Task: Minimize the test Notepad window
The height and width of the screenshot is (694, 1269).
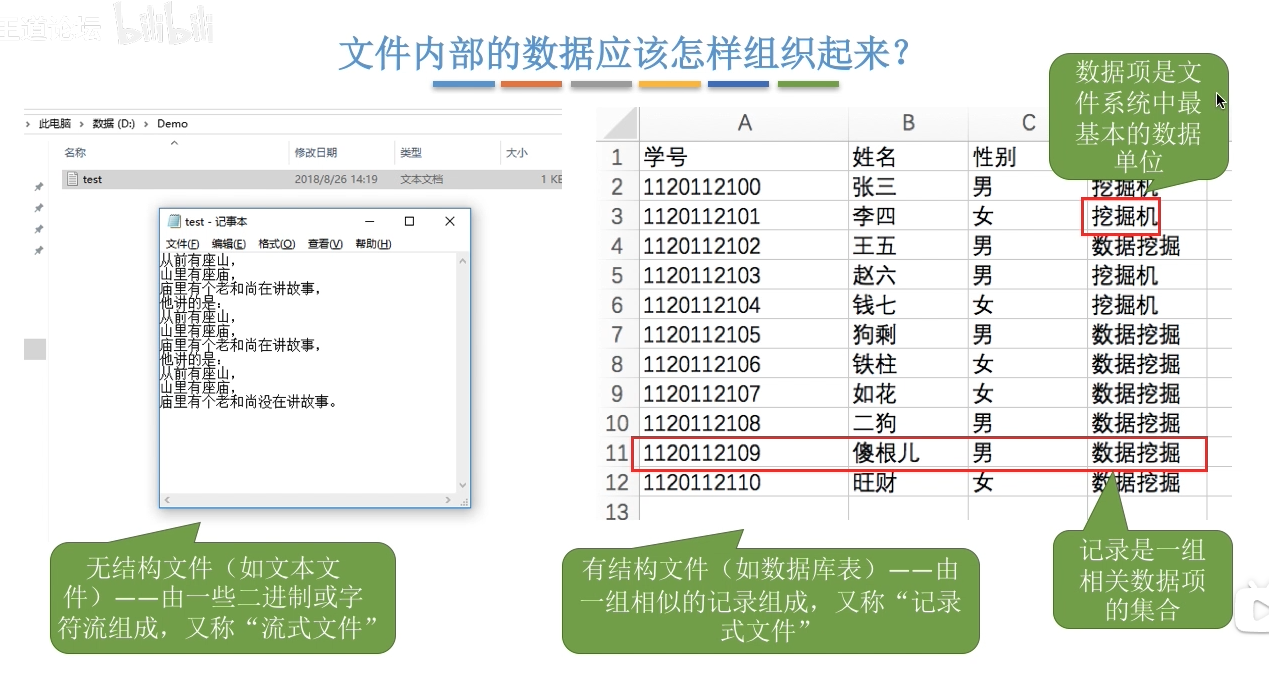Action: coord(370,221)
